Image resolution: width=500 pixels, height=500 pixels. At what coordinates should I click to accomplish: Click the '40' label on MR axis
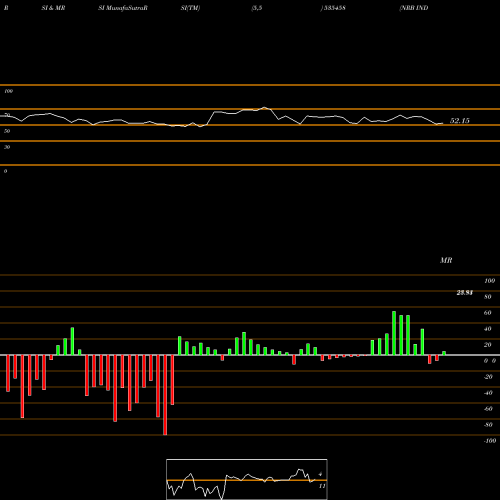[x=488, y=329]
